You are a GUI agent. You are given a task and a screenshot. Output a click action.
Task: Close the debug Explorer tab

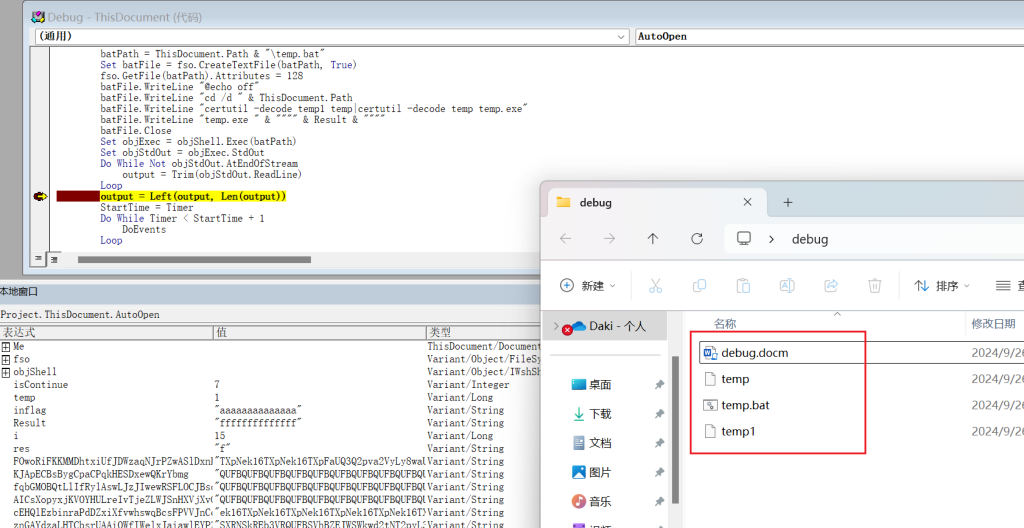[x=747, y=203]
